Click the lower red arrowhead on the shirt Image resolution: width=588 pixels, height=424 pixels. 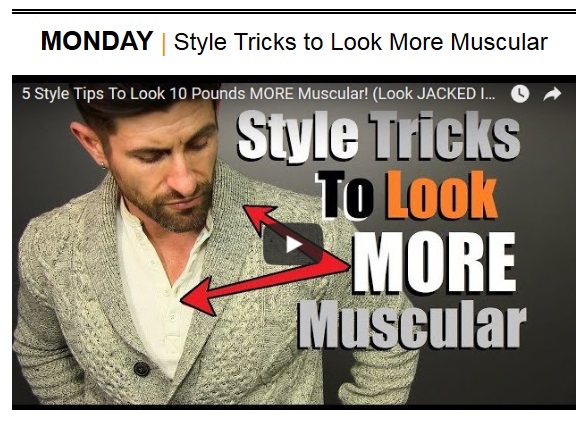199,298
